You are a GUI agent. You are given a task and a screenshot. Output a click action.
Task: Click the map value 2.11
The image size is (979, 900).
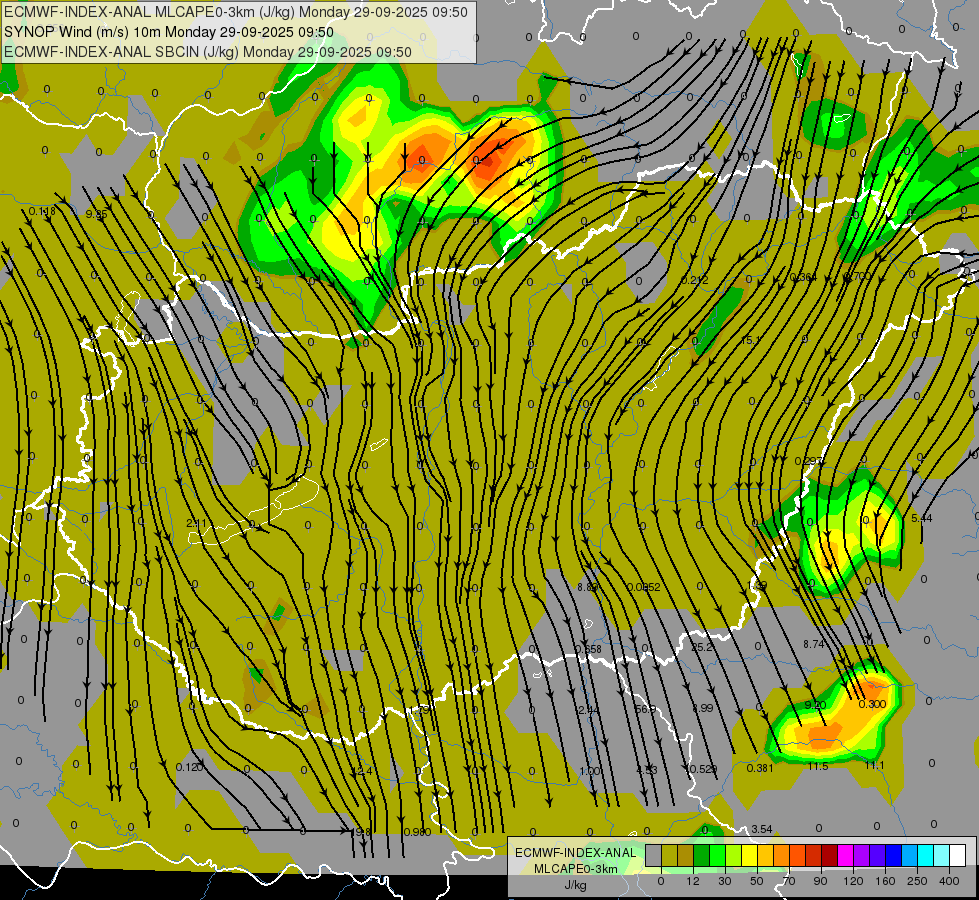(x=197, y=523)
